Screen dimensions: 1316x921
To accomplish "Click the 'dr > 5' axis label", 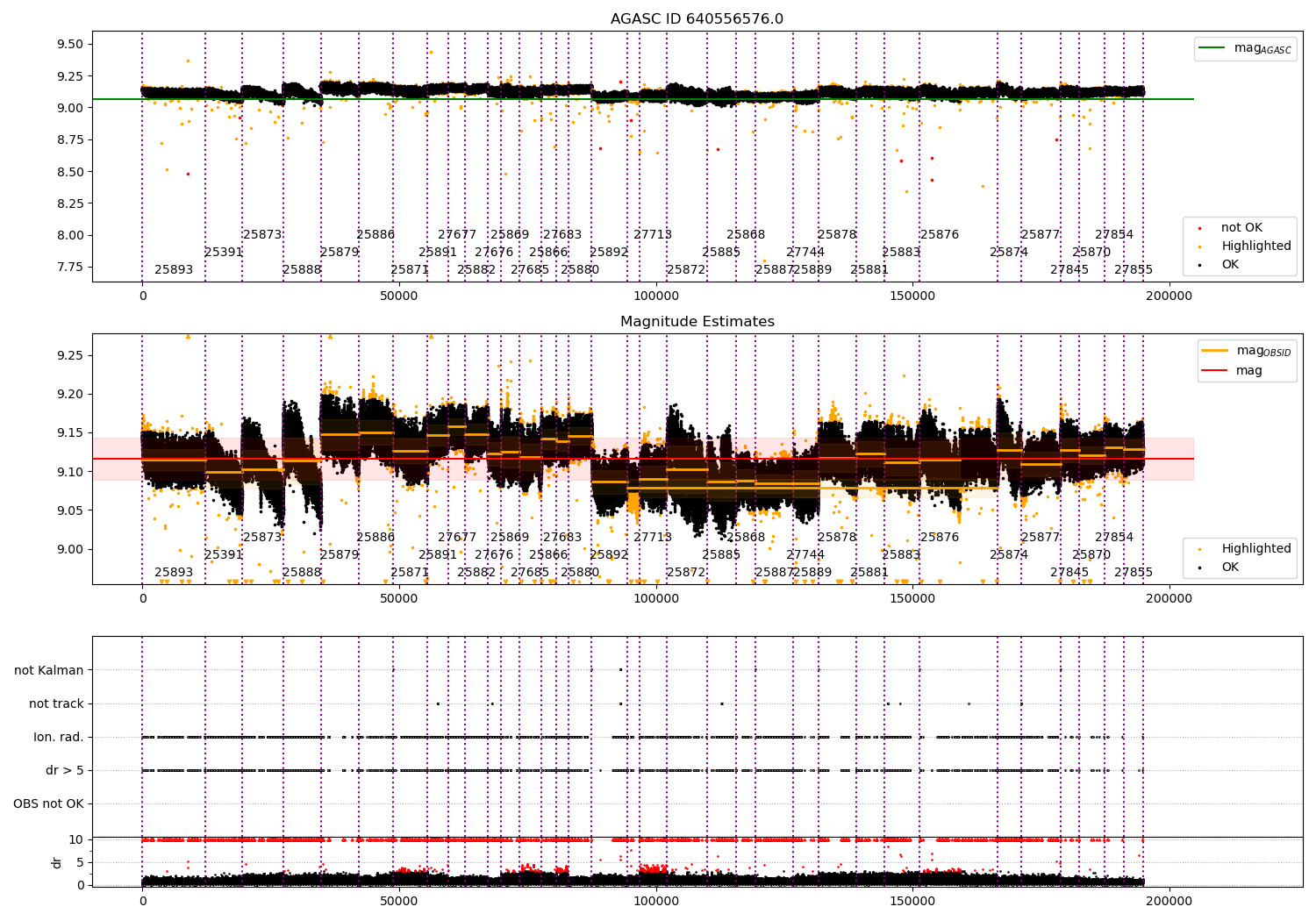I will click(x=65, y=770).
